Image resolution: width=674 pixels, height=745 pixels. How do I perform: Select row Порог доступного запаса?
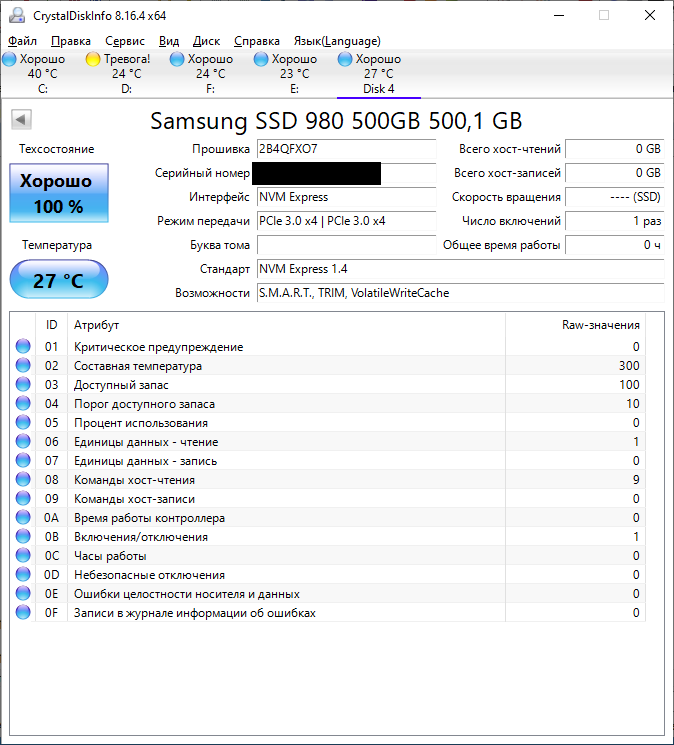pyautogui.click(x=328, y=403)
